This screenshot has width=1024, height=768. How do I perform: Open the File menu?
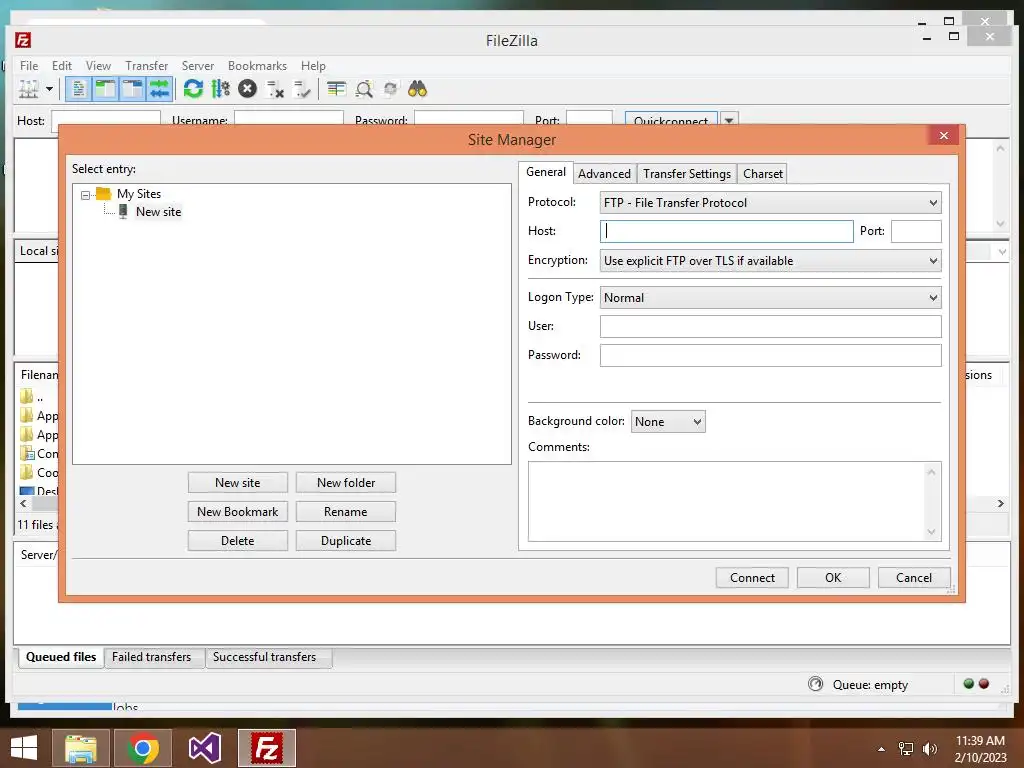[x=29, y=66]
